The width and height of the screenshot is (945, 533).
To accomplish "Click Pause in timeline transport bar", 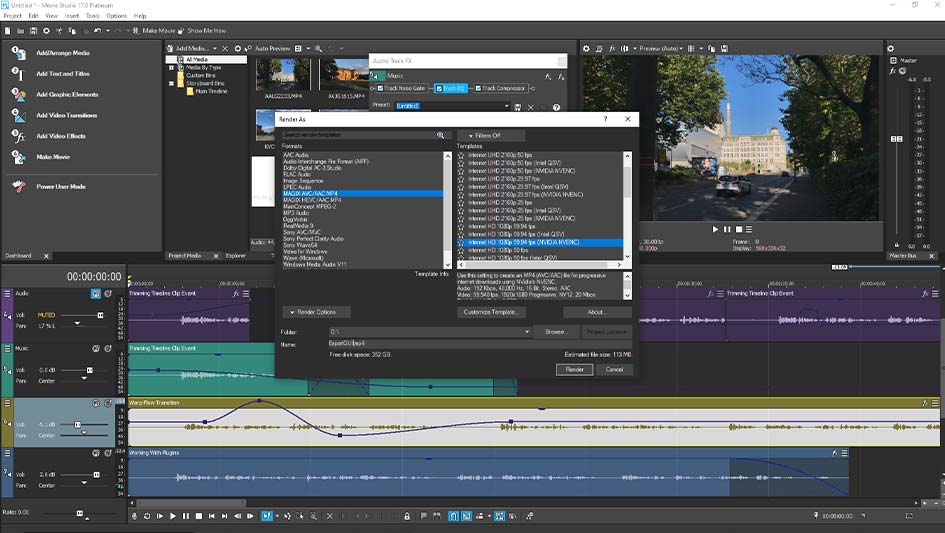I will pyautogui.click(x=186, y=516).
